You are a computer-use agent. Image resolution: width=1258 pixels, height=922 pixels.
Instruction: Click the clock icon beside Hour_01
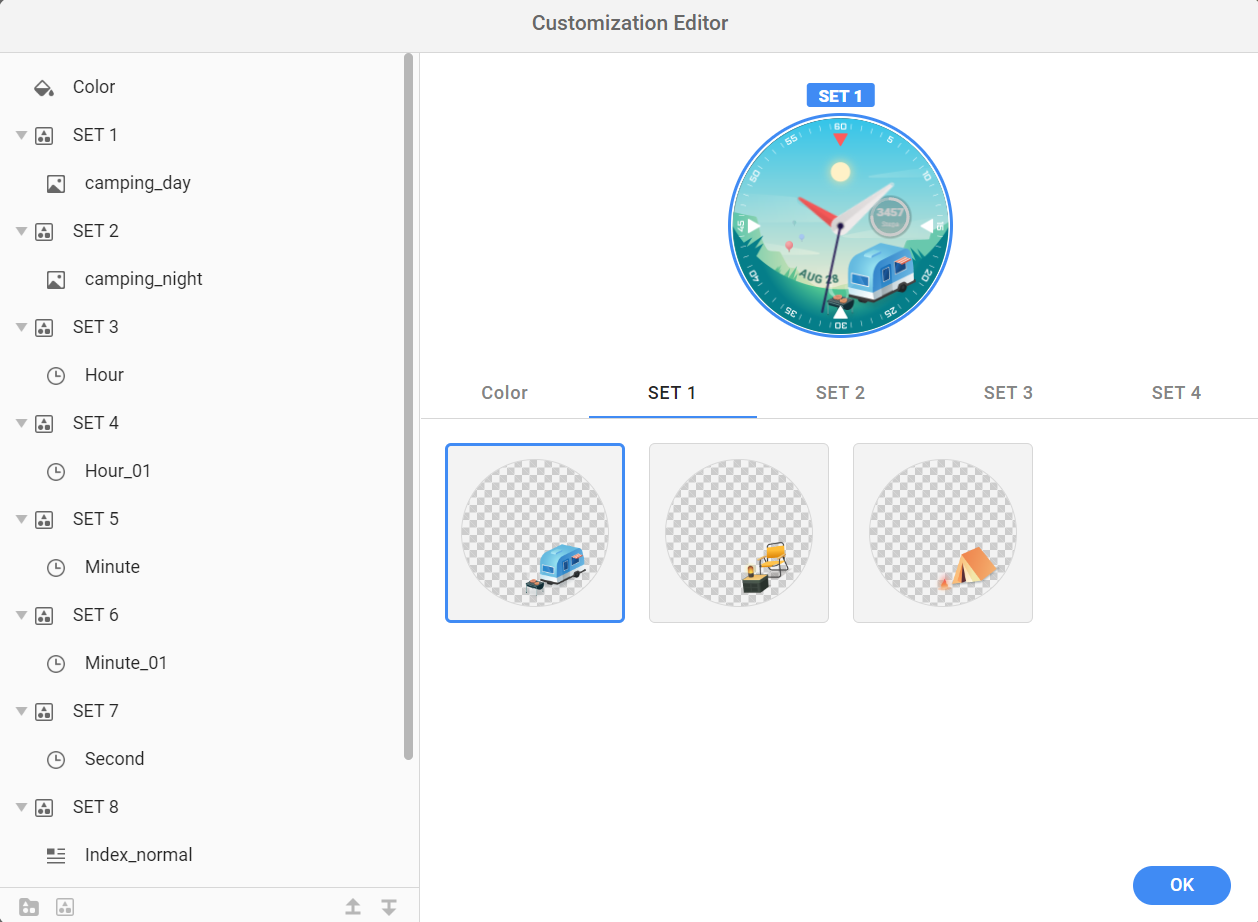[56, 471]
